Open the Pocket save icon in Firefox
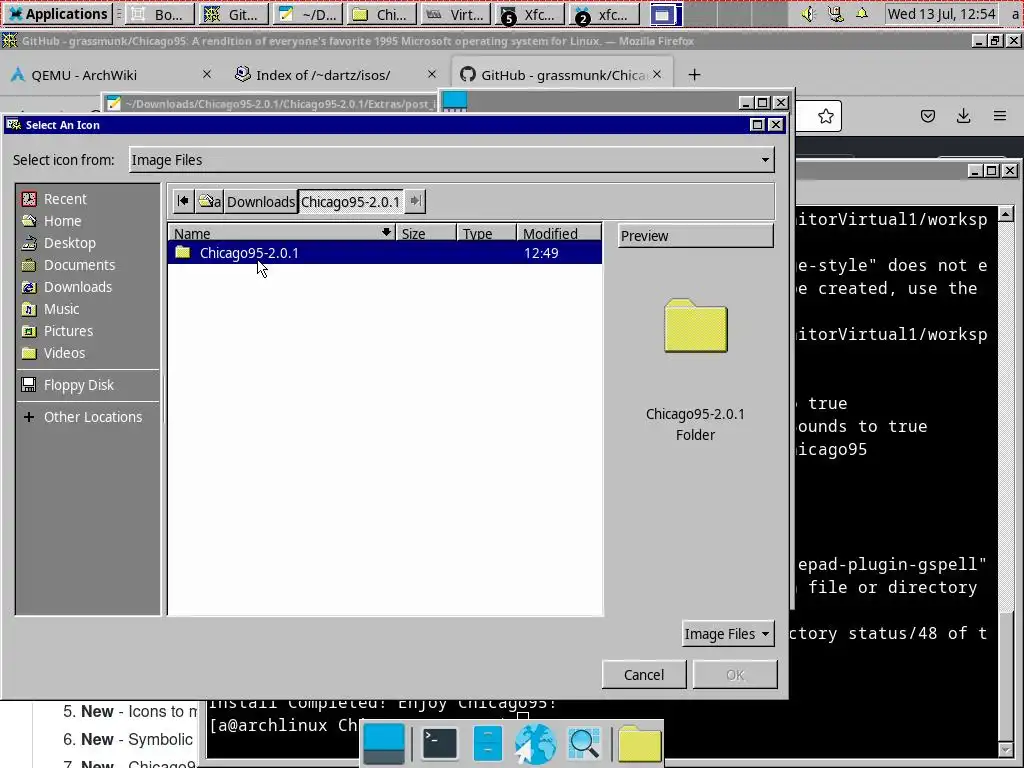1024x768 pixels. 927,116
